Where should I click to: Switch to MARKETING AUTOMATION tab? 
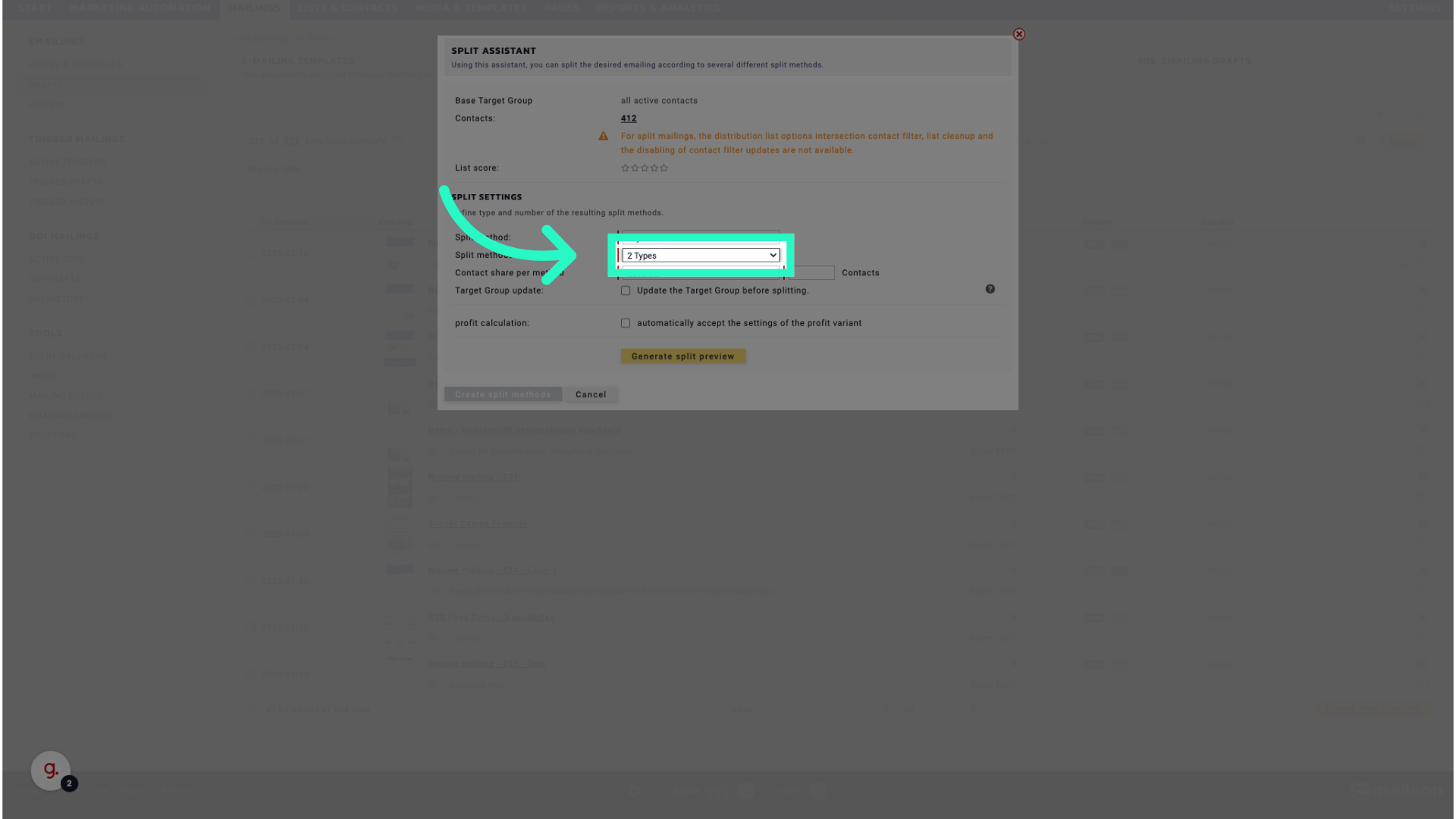point(140,8)
